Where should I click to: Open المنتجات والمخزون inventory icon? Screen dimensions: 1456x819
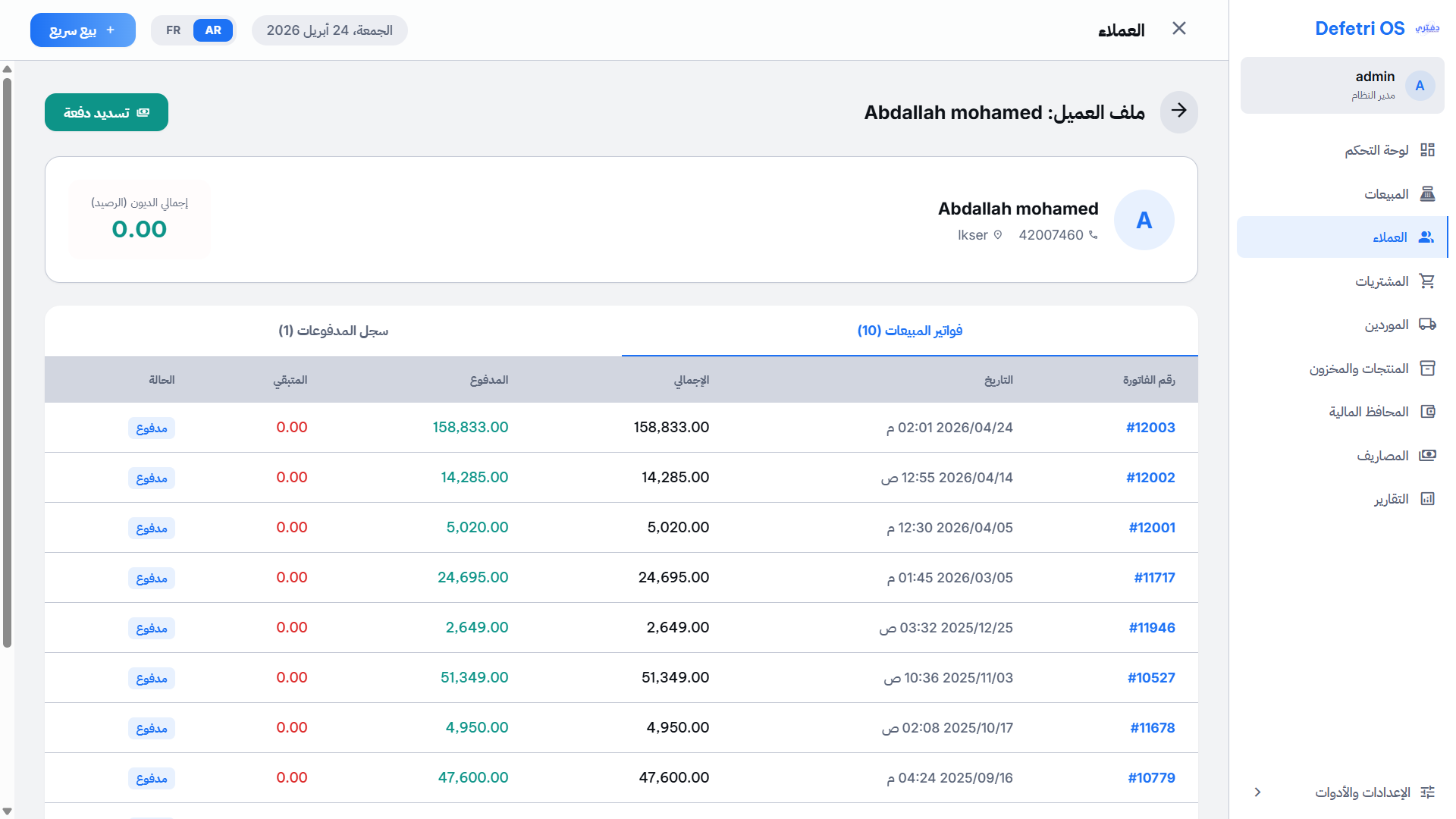pos(1428,368)
